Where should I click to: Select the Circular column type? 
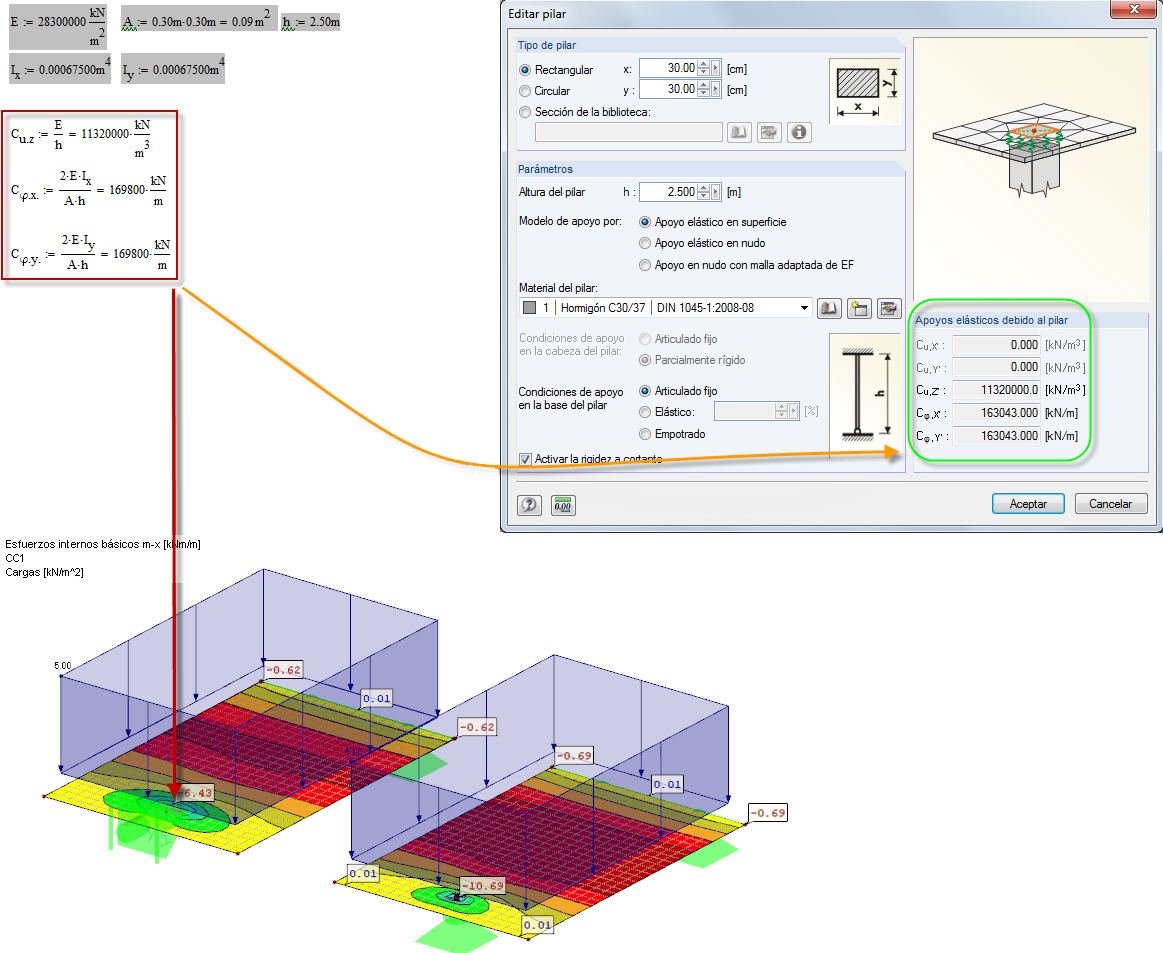pyautogui.click(x=525, y=90)
